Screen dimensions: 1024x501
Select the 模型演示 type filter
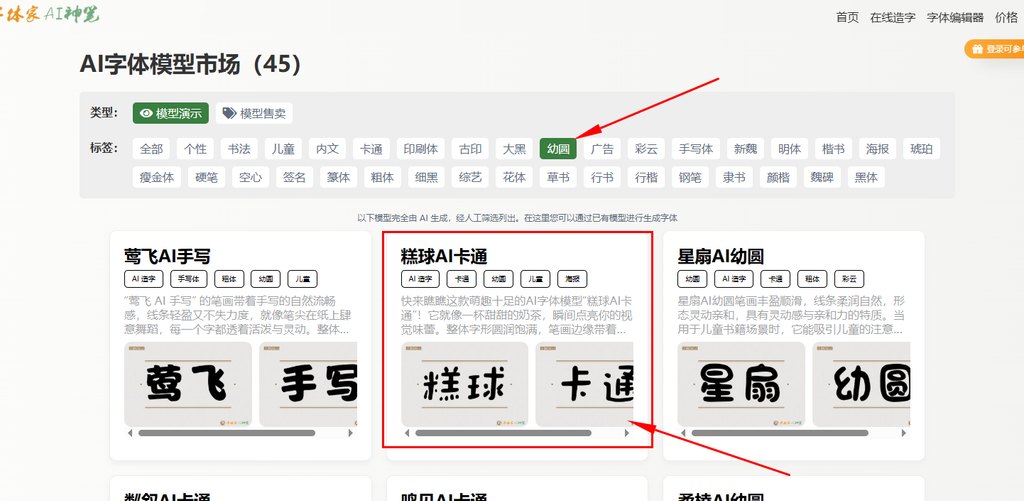(x=171, y=113)
